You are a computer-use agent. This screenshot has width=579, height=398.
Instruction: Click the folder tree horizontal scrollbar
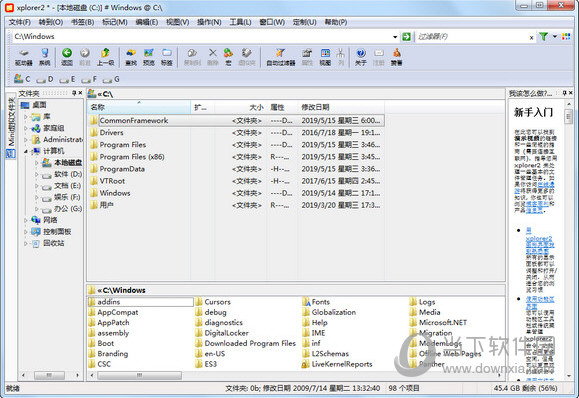[x=49, y=375]
